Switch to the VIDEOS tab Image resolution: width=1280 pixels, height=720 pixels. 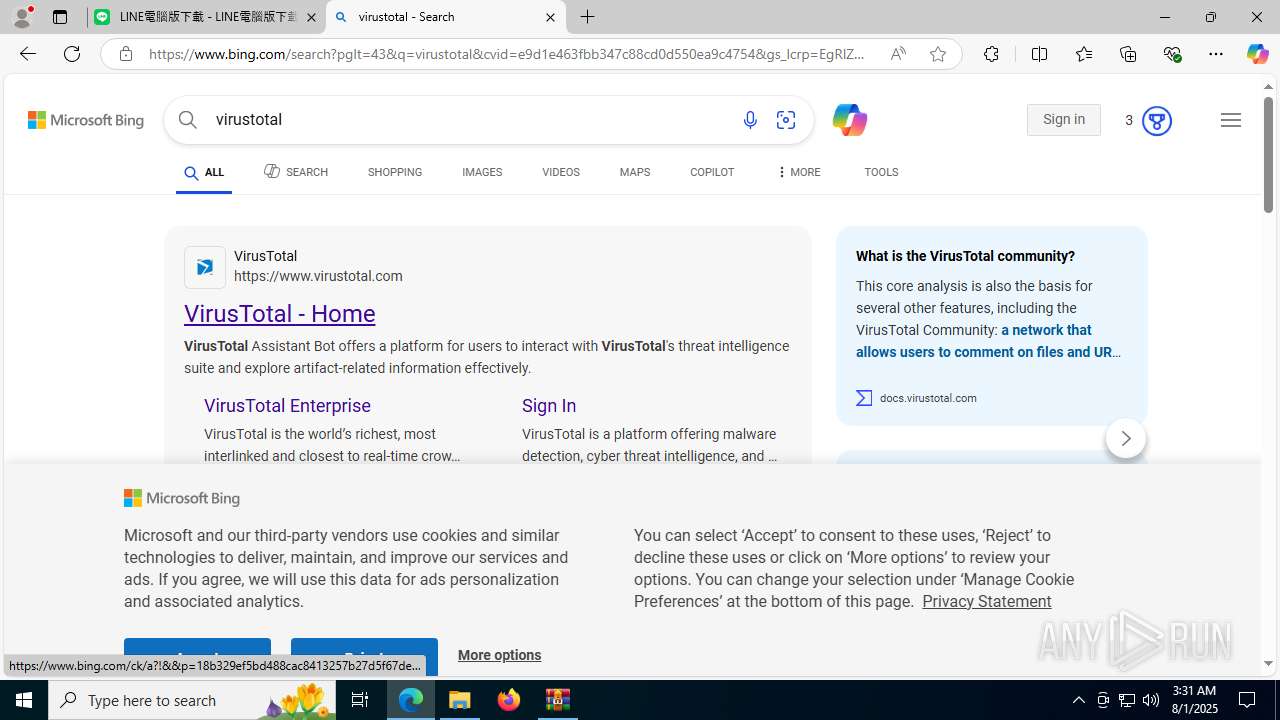tap(561, 172)
